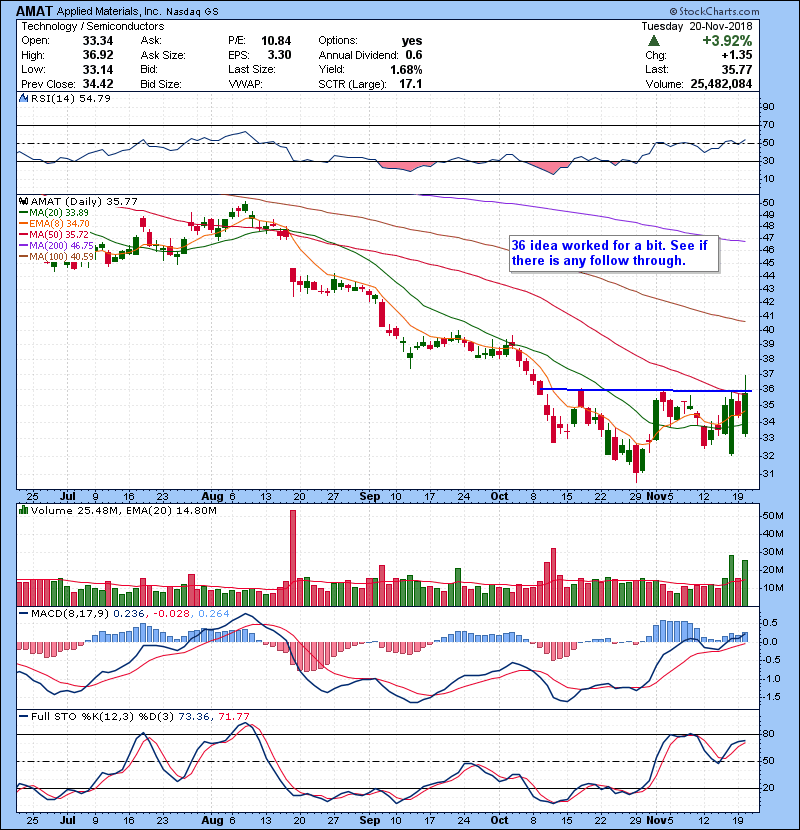The width and height of the screenshot is (800, 830).
Task: Click the -1.5 mark on the MACD axis
Action: coord(771,697)
